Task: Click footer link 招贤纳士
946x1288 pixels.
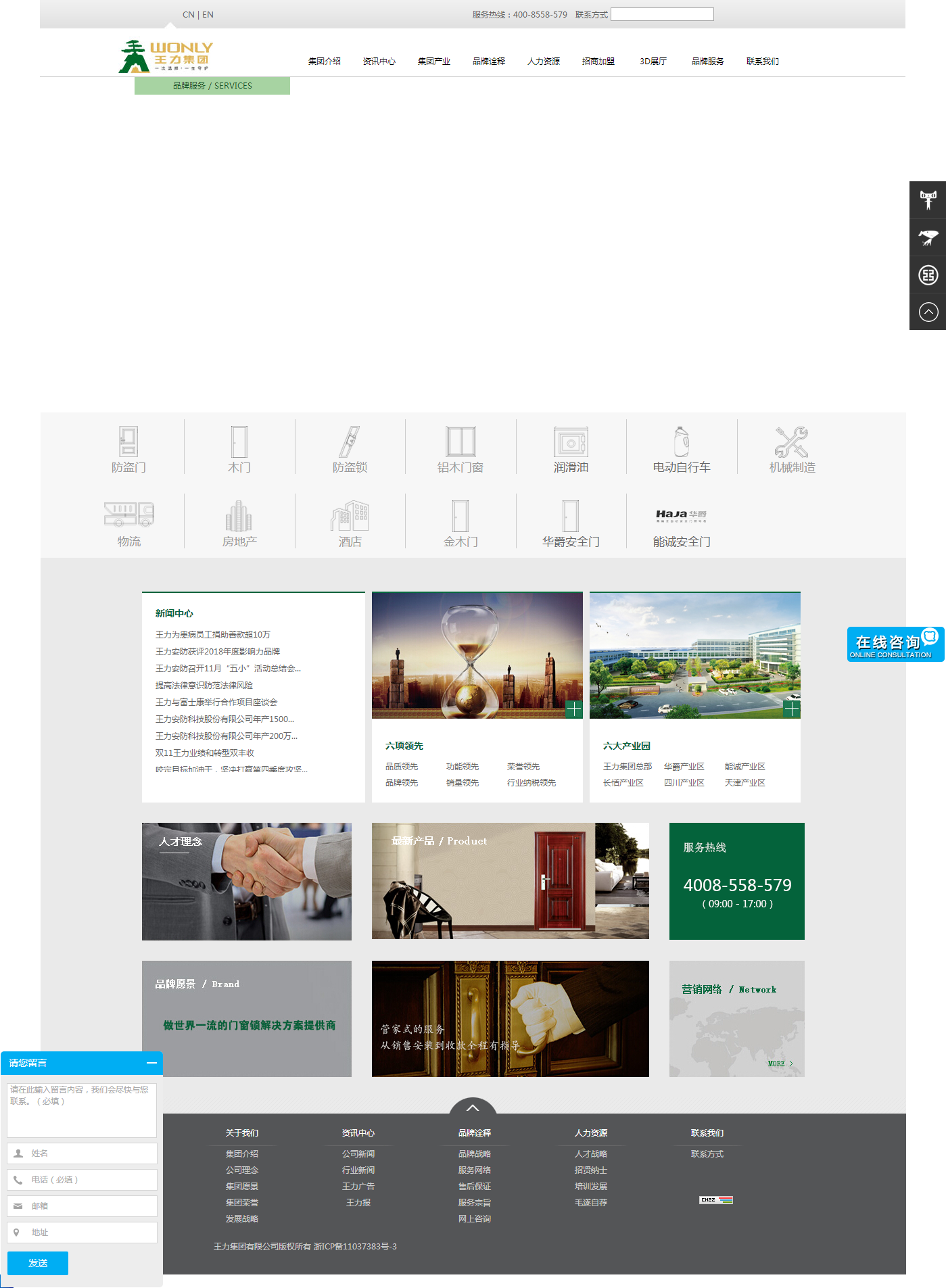Action: pyautogui.click(x=591, y=1170)
